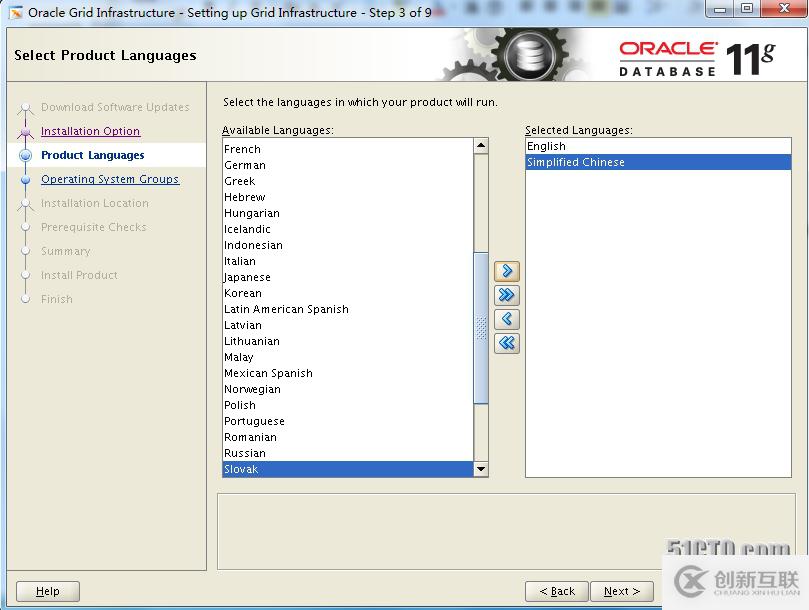Screen dimensions: 809x610
Task: Select Mexican Spanish in Available Languages
Action: 348,373
